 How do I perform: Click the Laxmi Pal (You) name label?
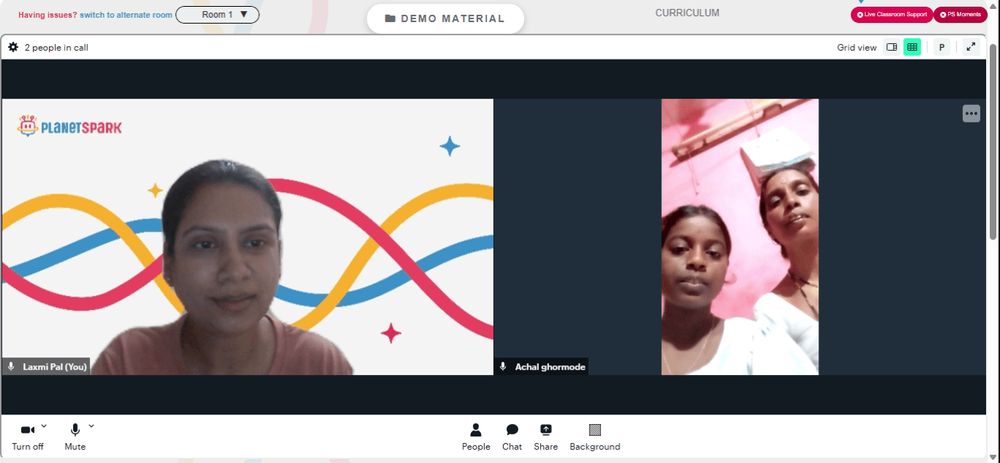click(55, 367)
